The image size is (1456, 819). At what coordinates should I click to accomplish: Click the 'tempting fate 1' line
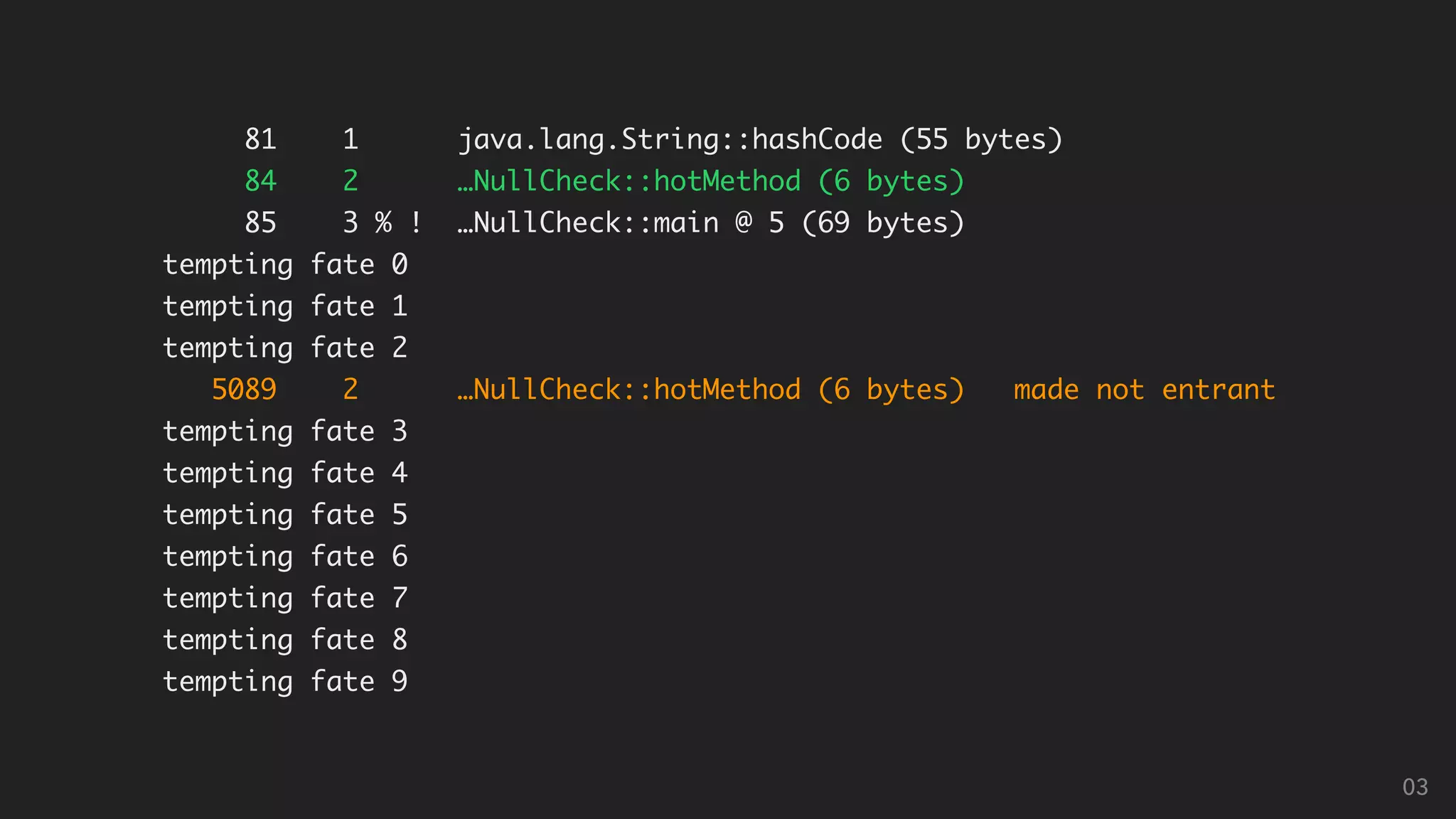tap(285, 306)
